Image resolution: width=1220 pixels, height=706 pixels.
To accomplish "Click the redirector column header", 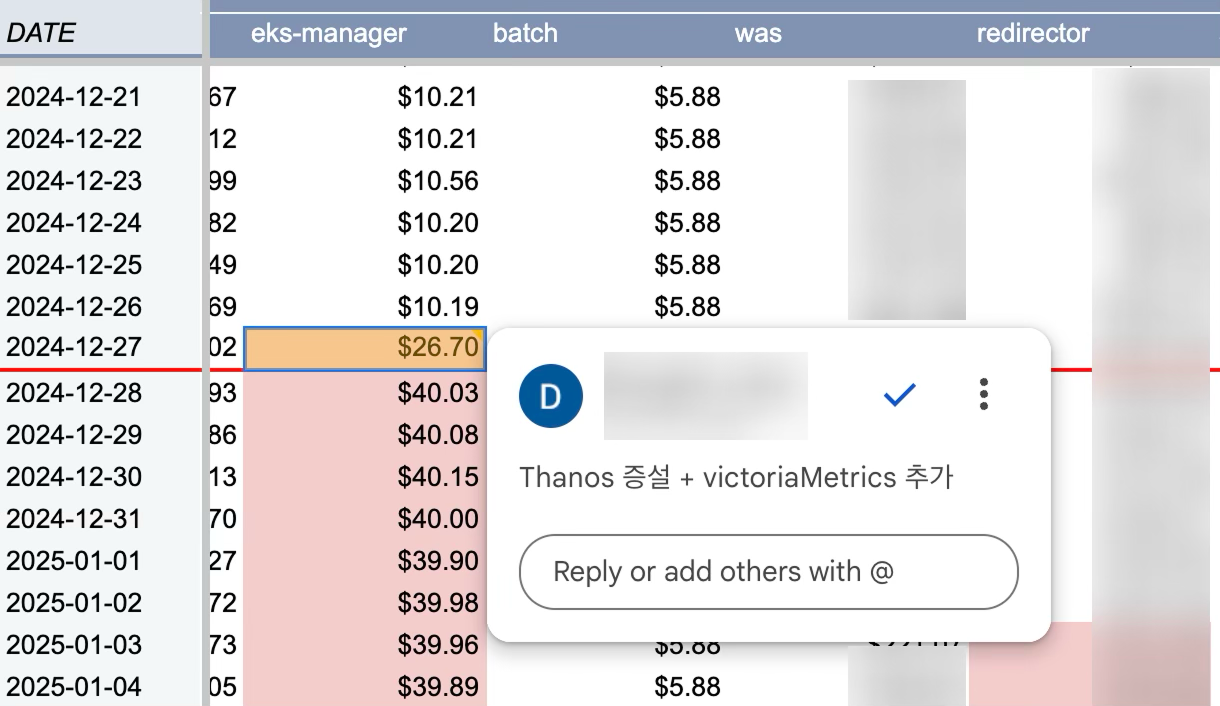I will (1033, 33).
